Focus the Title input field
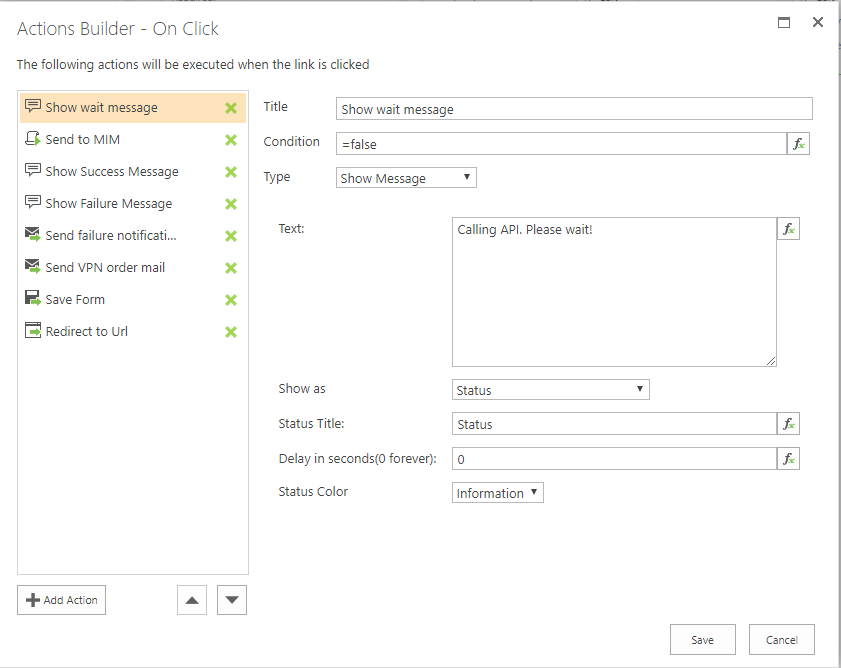 pos(574,109)
